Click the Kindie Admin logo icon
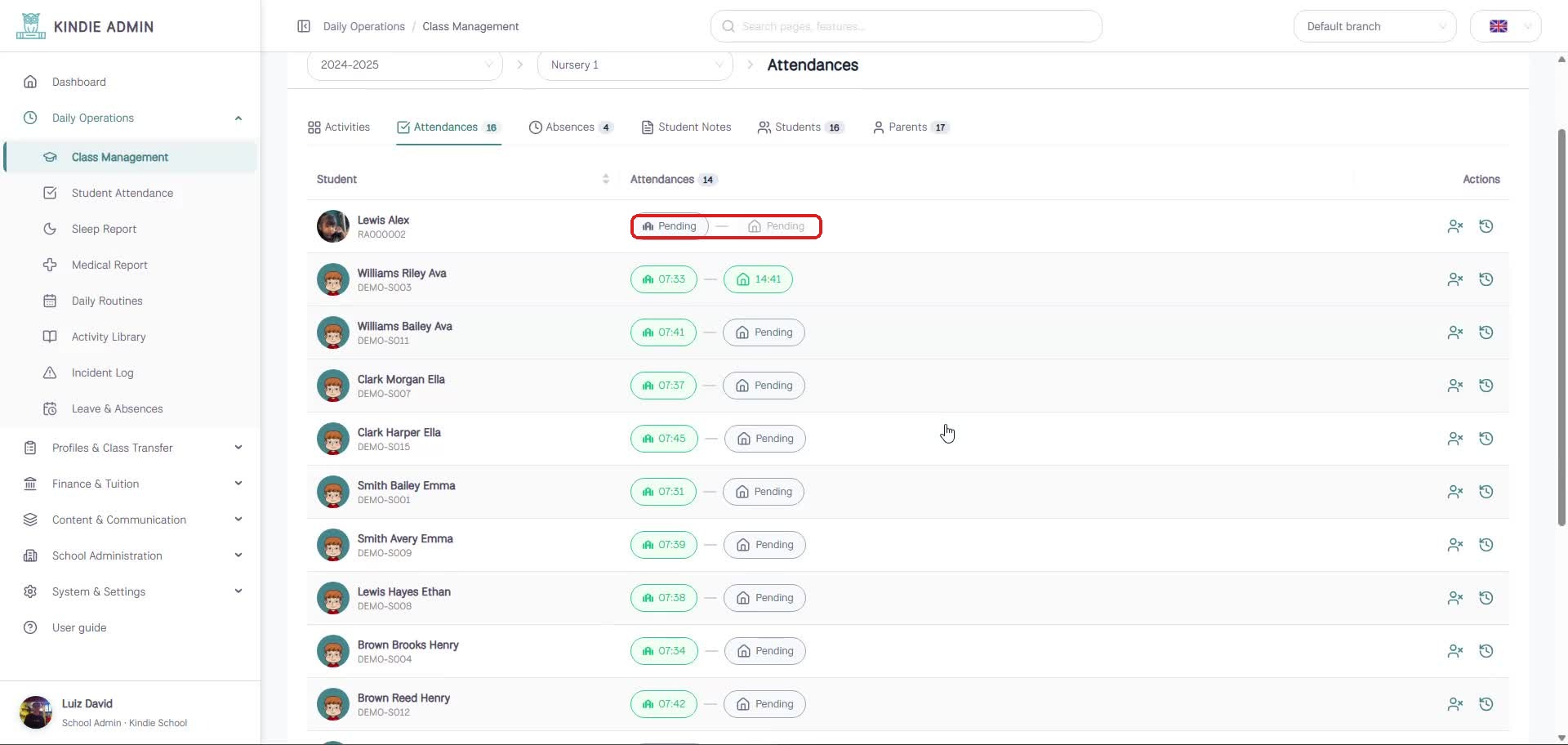The width and height of the screenshot is (1568, 745). click(30, 26)
